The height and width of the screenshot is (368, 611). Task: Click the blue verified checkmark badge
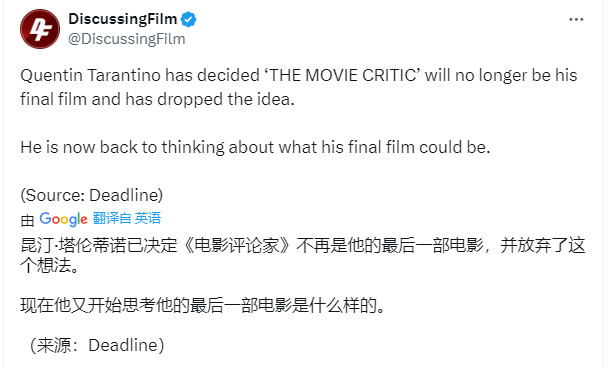[189, 19]
